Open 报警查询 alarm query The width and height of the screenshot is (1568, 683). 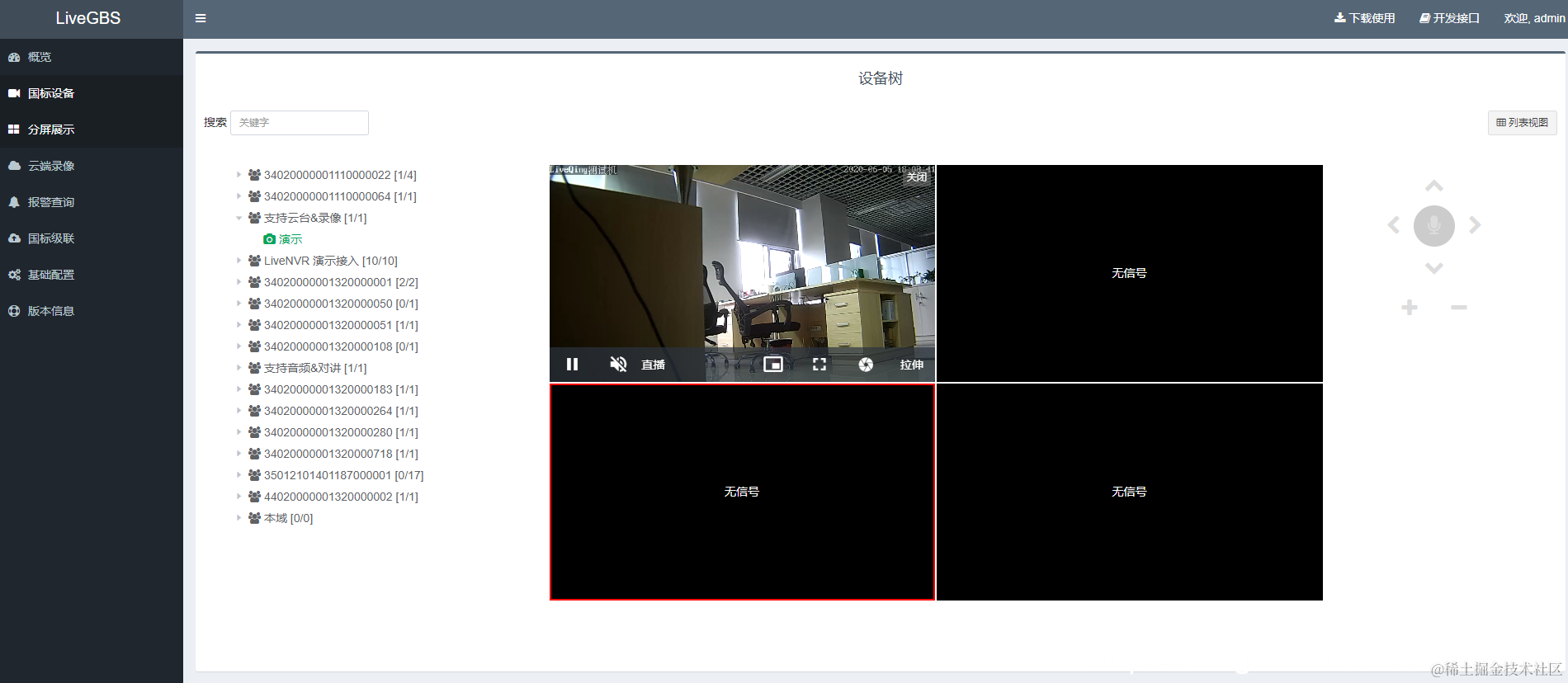coord(92,202)
